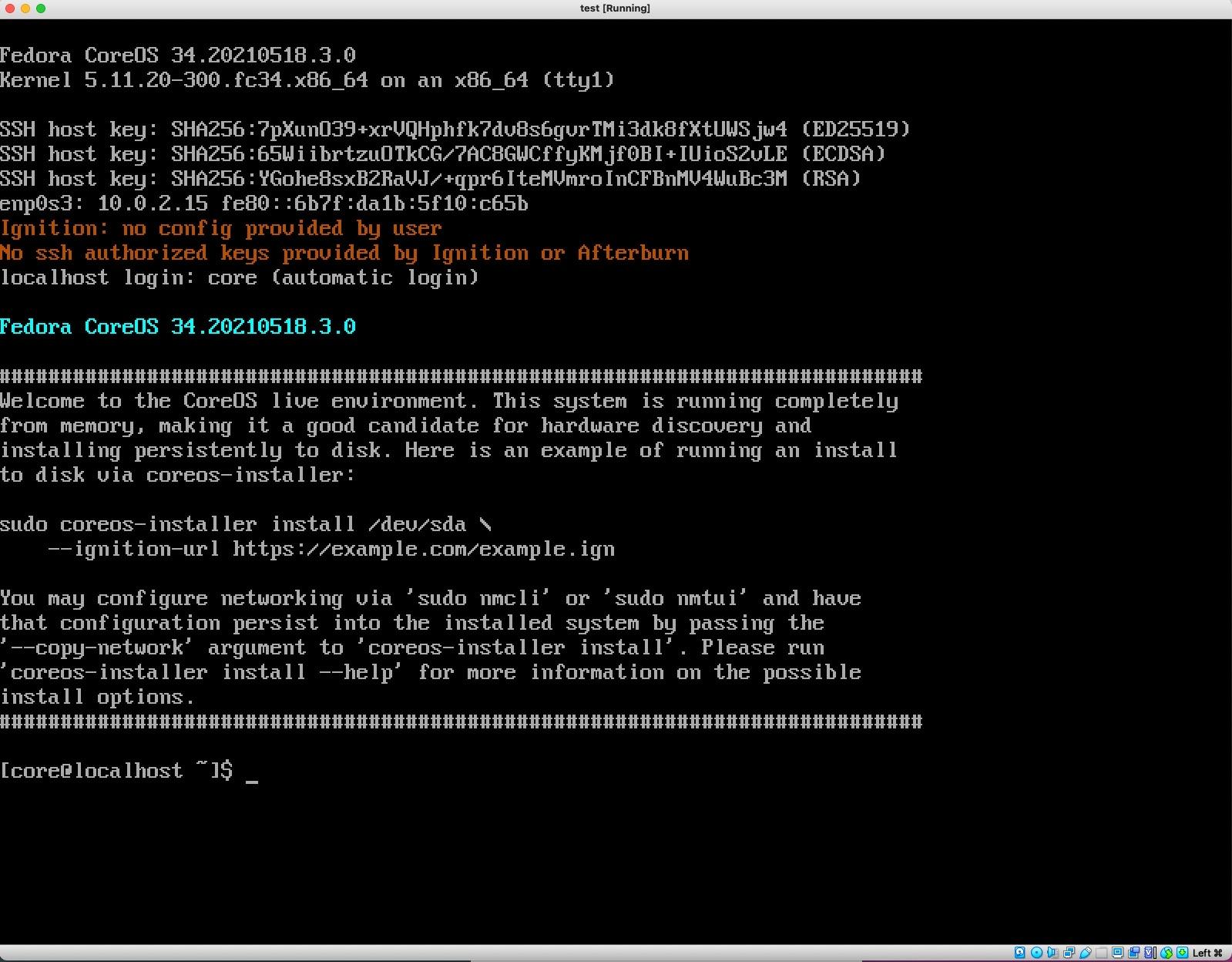Click the keyboard capture green arrow icon
This screenshot has width=1232, height=962.
click(x=1182, y=953)
